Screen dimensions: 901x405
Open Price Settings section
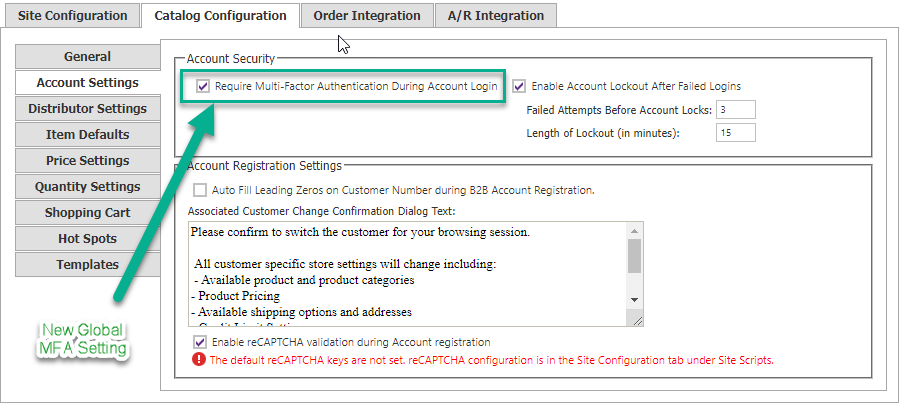click(x=87, y=161)
